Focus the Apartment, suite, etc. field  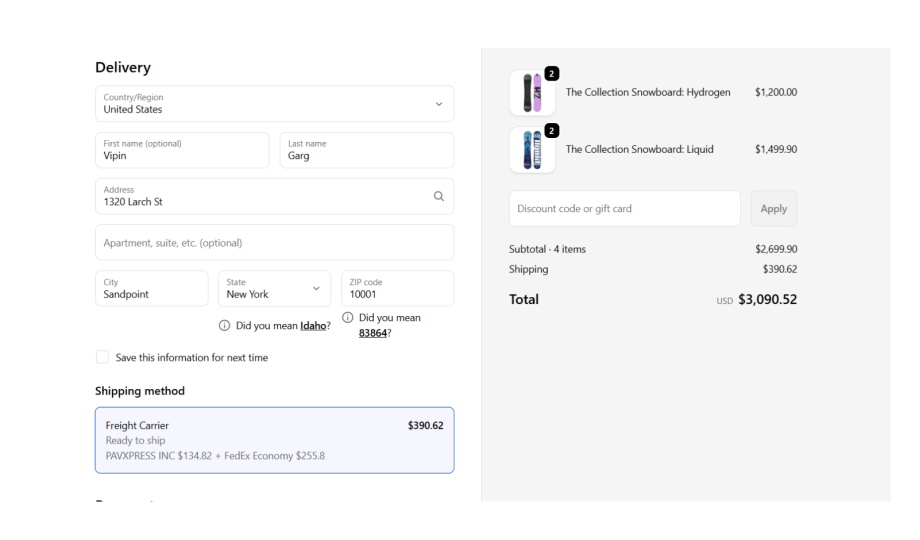point(274,242)
